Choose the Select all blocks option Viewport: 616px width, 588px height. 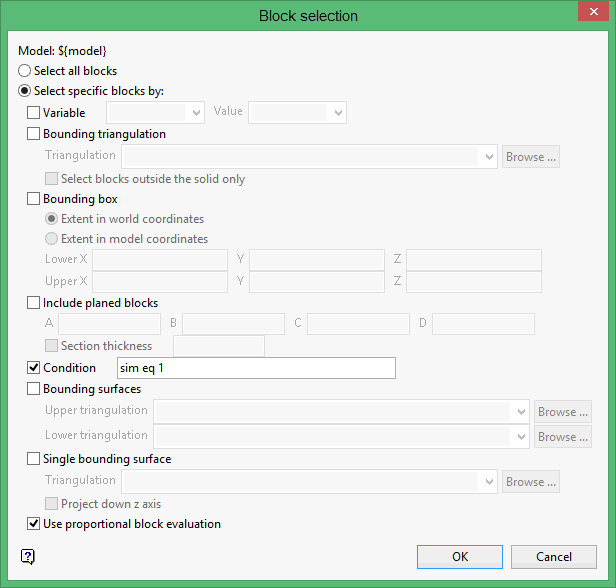coord(25,71)
